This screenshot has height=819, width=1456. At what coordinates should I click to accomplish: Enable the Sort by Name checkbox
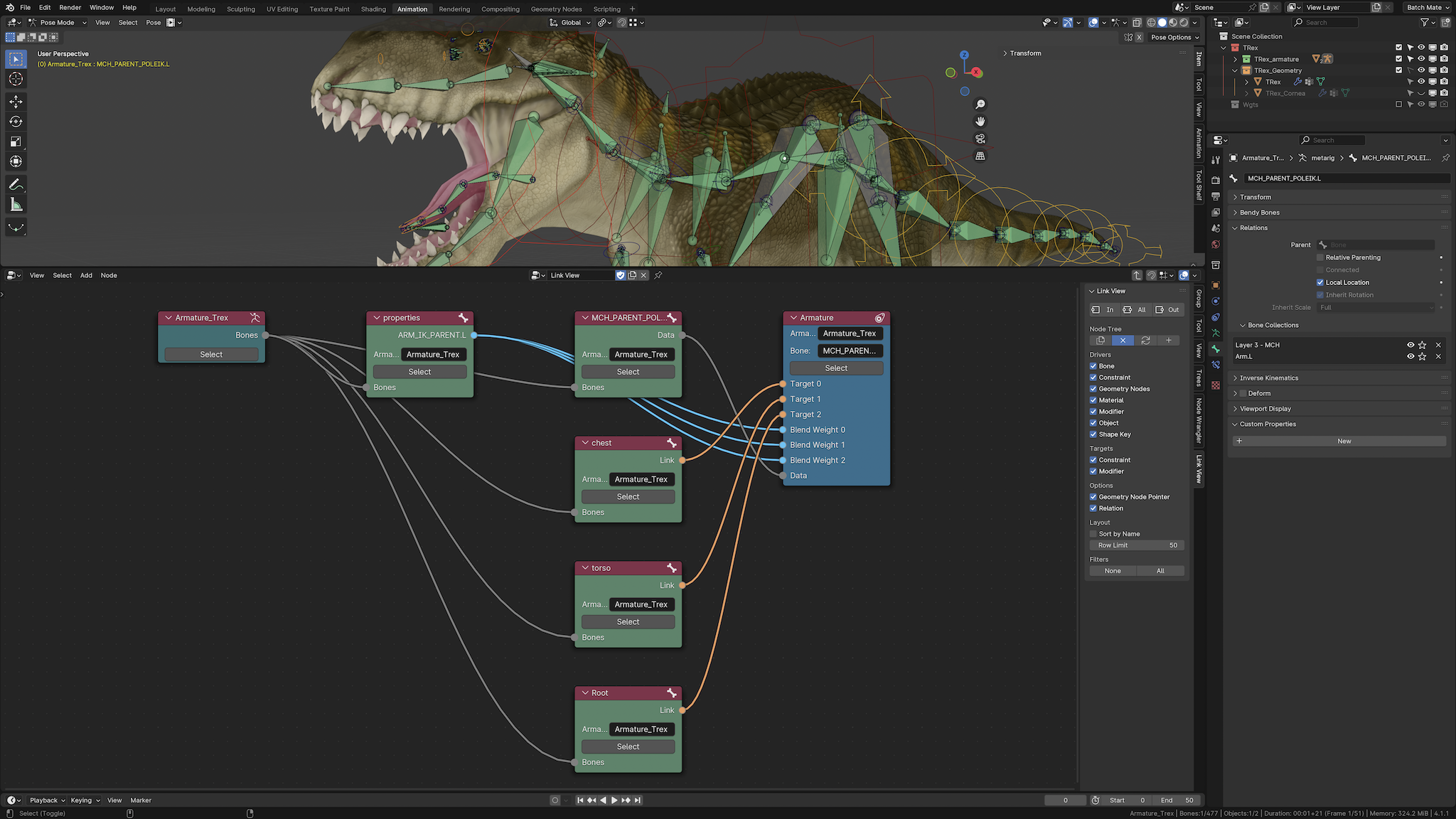coord(1093,534)
